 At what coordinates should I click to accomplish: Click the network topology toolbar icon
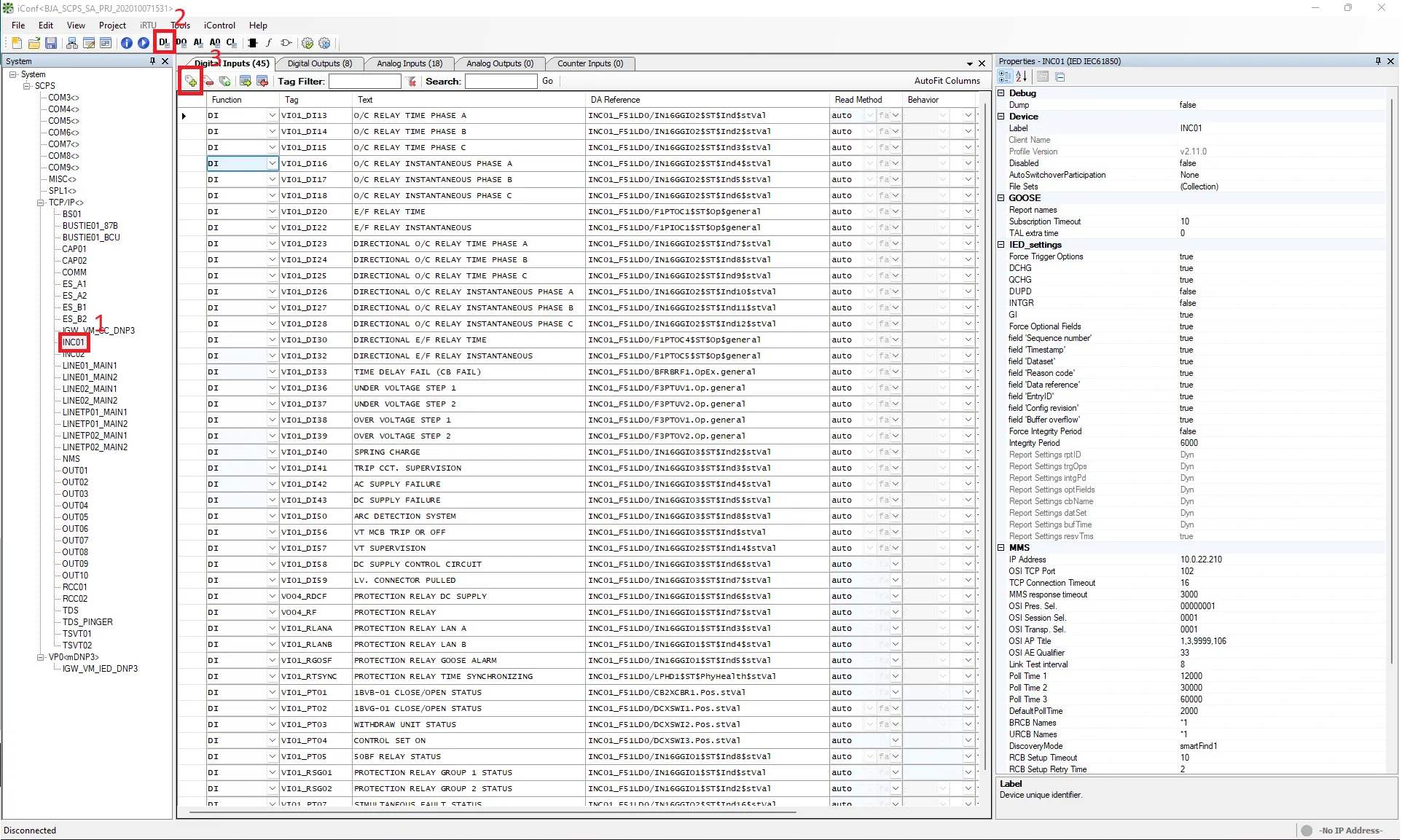coord(72,43)
